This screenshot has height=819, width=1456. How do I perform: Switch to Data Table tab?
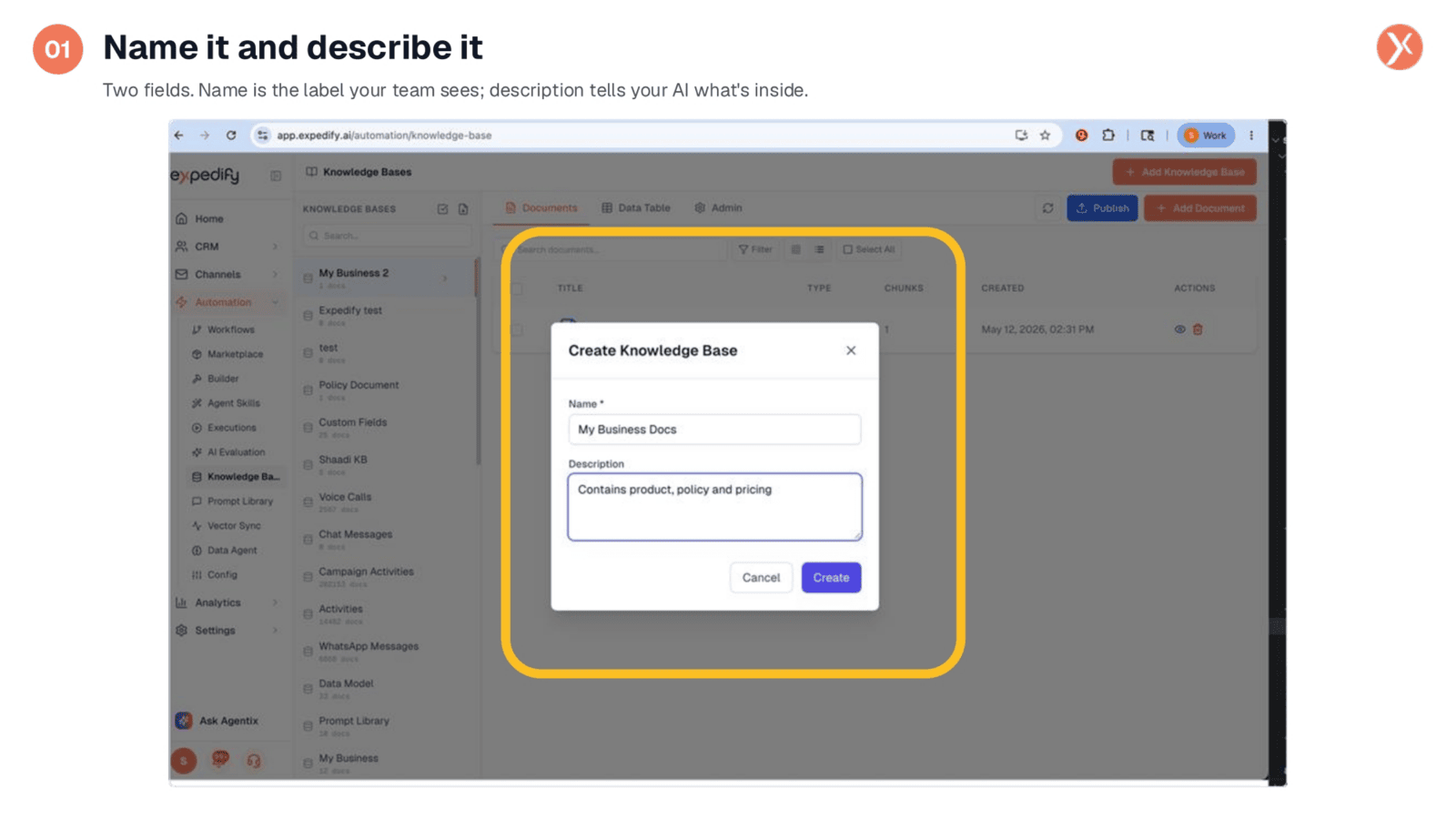tap(635, 207)
